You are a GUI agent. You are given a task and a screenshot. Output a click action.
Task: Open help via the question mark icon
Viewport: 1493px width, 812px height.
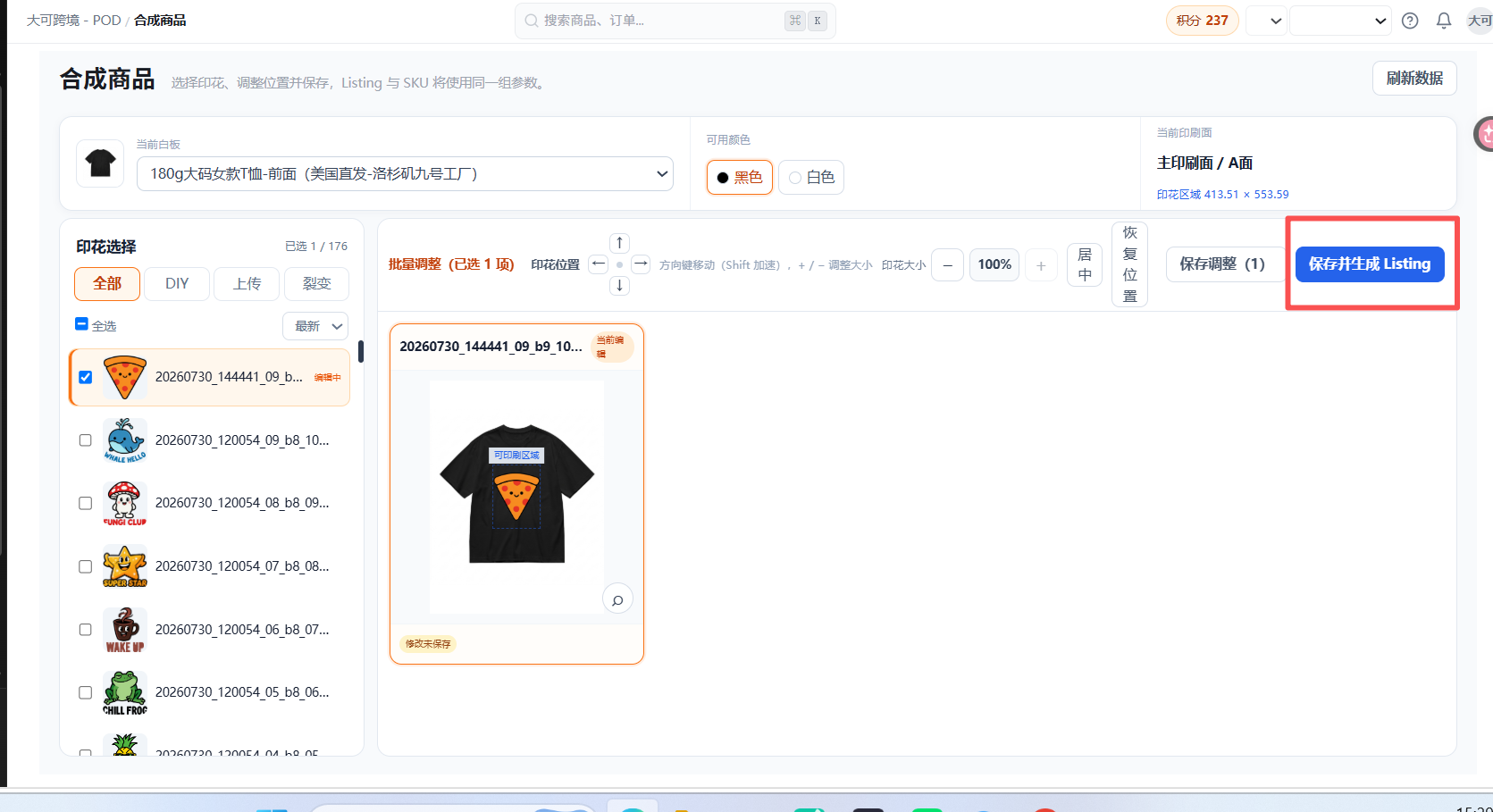tap(1410, 21)
